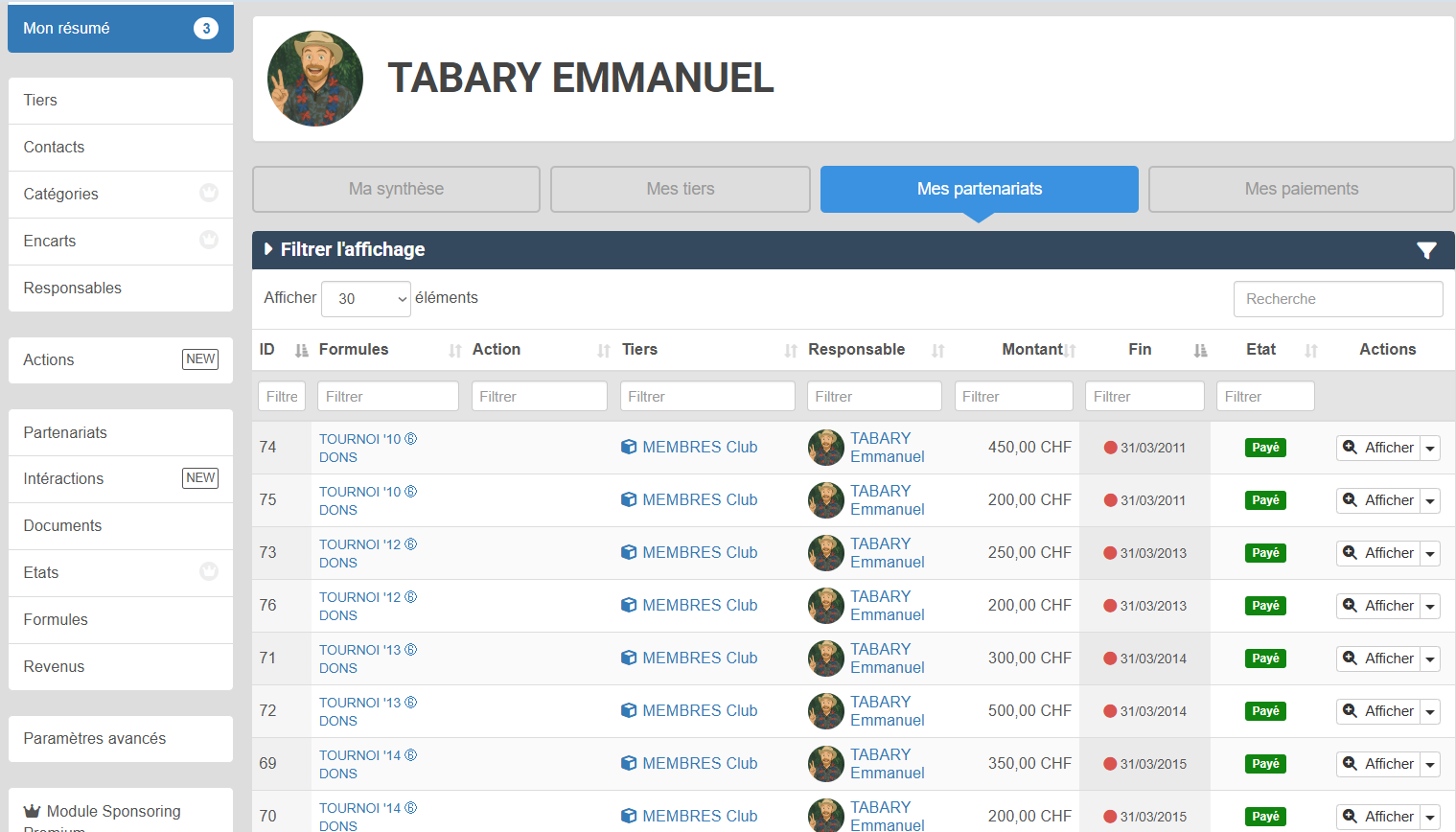Click copyright icon next to TOURNOI '12 row 73
This screenshot has height=832, width=1456.
pos(411,544)
